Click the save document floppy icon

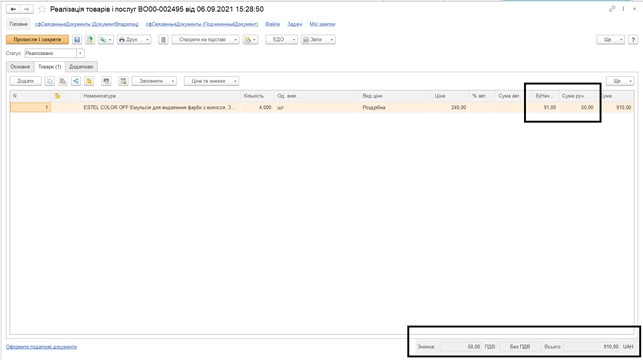(77, 40)
